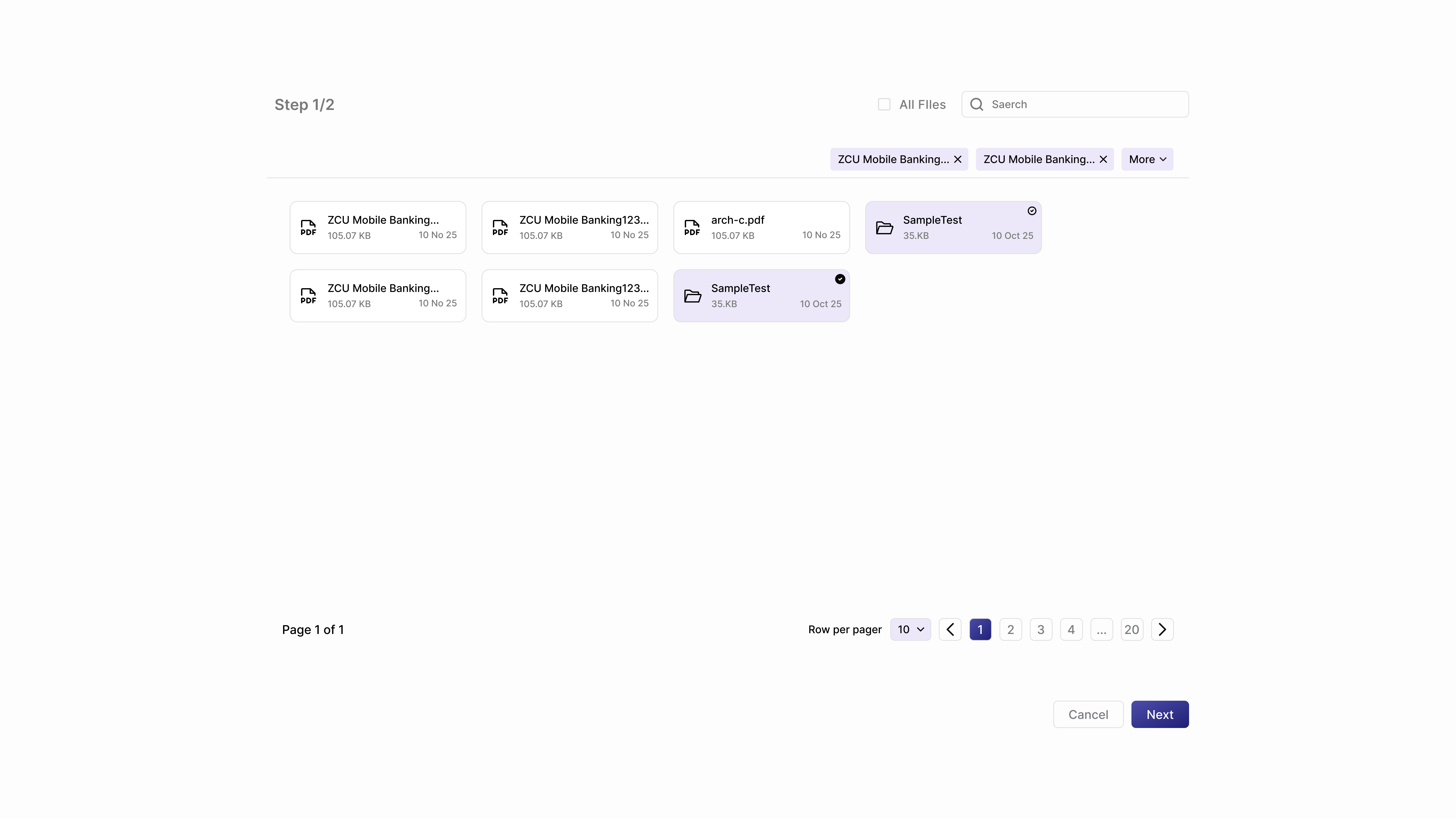
Task: Open Row per pager 10 dropdown
Action: (x=911, y=630)
